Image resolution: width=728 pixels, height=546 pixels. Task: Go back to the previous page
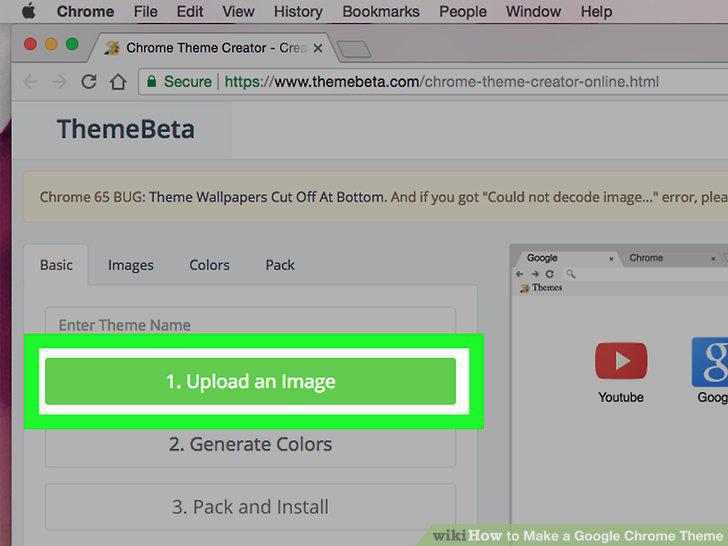[30, 82]
